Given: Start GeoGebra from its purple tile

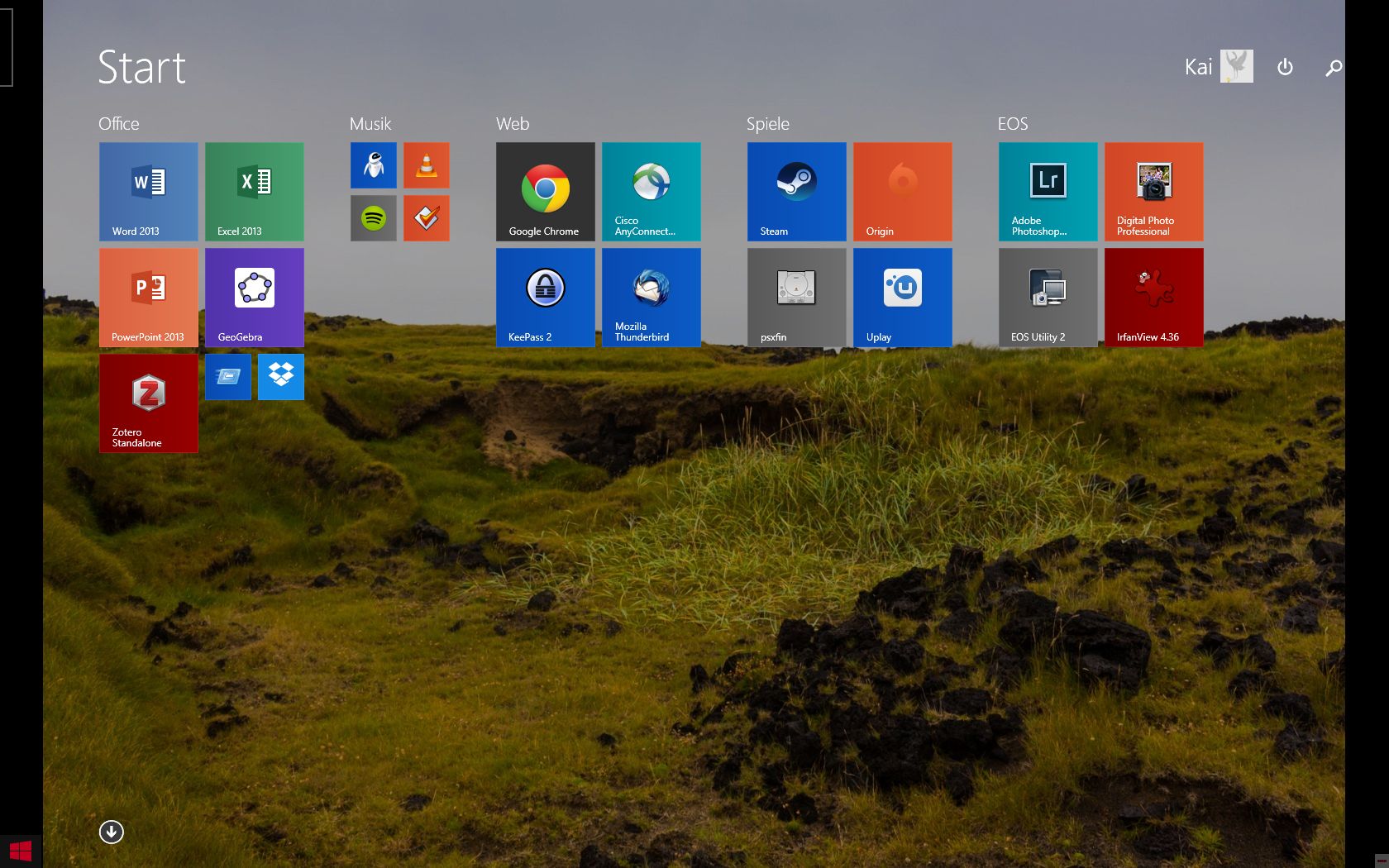Looking at the screenshot, I should click(255, 298).
